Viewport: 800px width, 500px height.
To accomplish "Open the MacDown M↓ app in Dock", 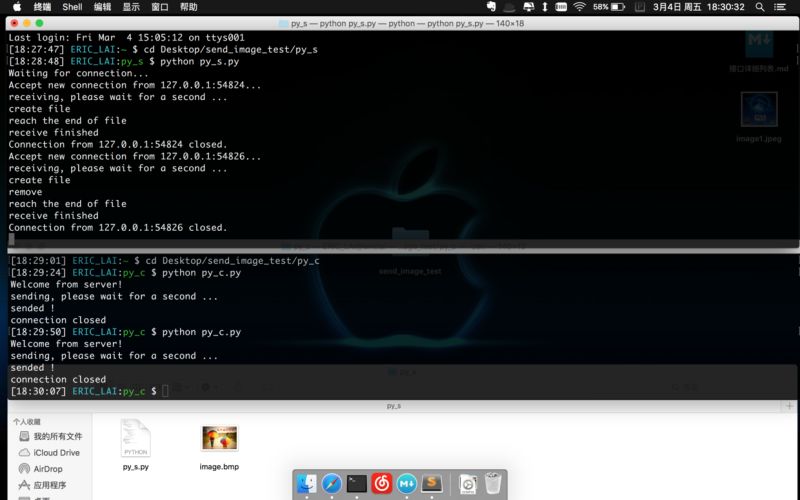I will coord(407,483).
